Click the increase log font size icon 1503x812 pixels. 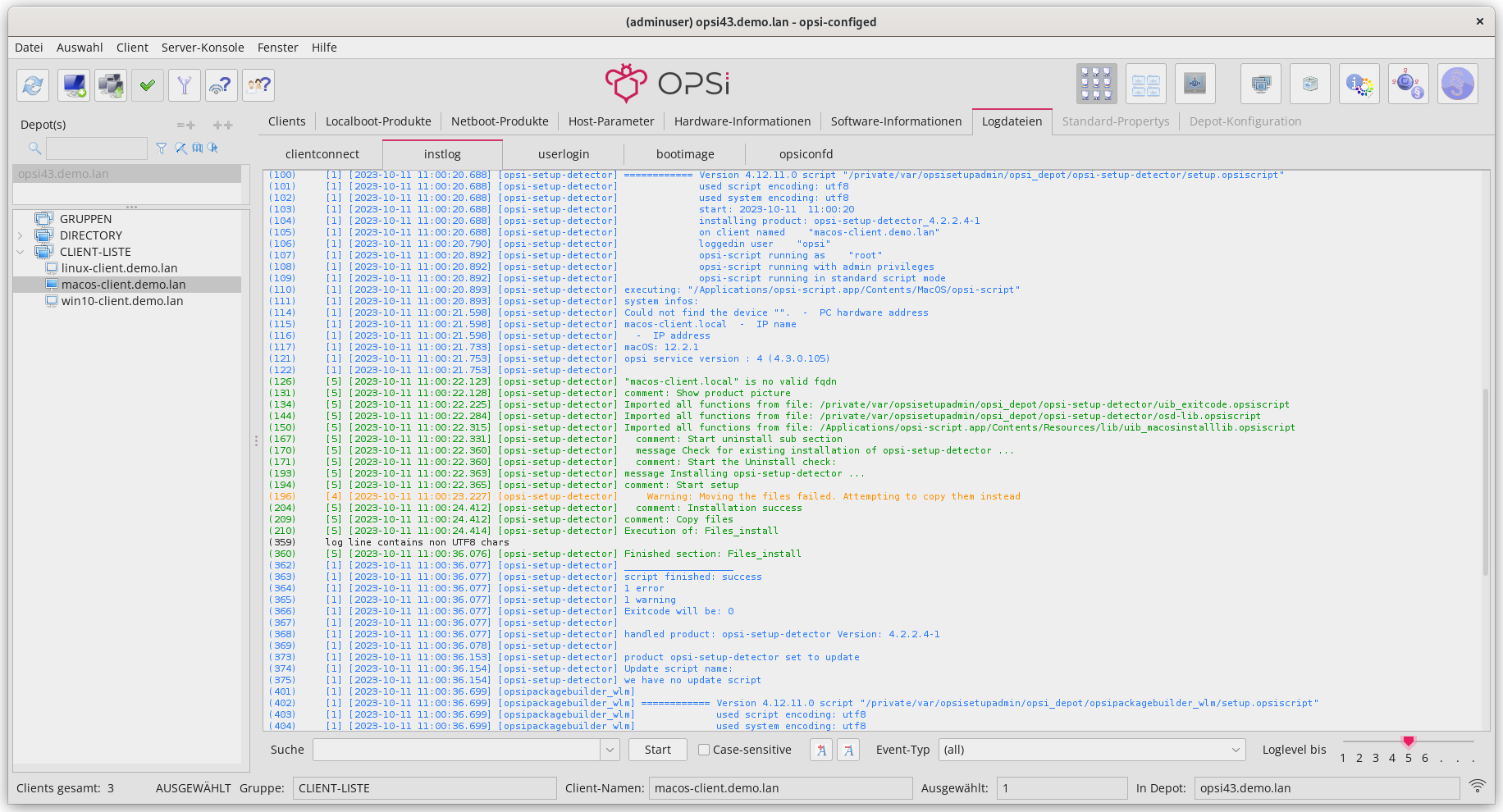click(x=821, y=750)
